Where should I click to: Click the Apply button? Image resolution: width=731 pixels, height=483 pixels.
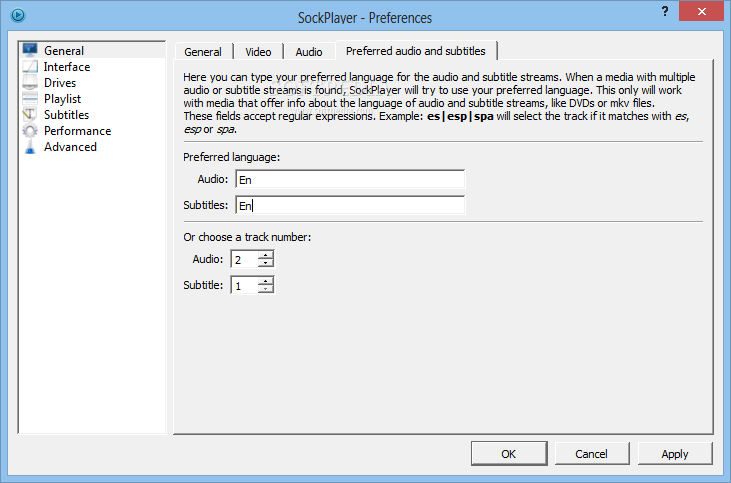pyautogui.click(x=675, y=454)
